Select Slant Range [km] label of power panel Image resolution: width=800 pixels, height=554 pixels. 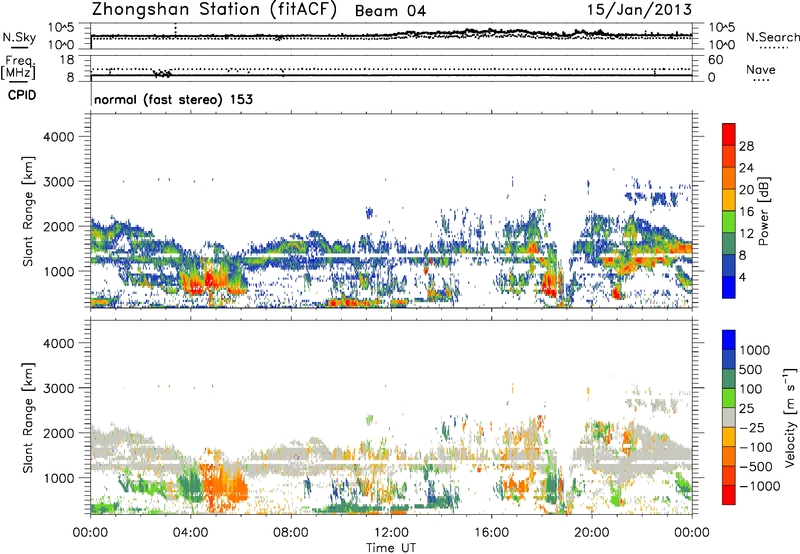29,211
